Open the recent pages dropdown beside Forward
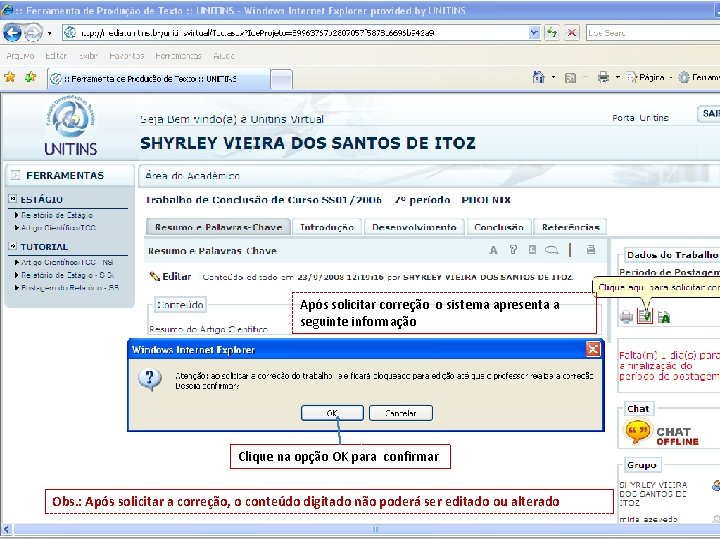This screenshot has width=720, height=540. pyautogui.click(x=49, y=33)
